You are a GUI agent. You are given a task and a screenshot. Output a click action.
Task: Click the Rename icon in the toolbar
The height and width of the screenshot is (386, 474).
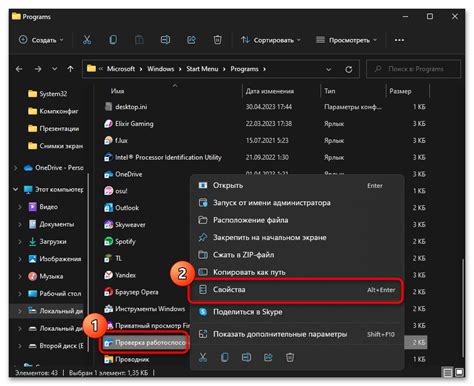(x=165, y=40)
